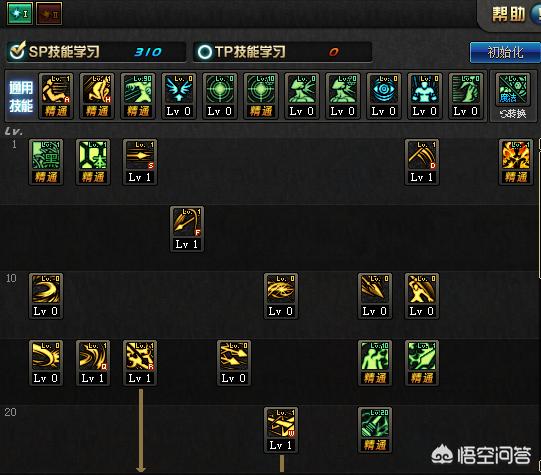Select the flame skill icon in level 1 row
541x475 pixels.
click(515, 162)
